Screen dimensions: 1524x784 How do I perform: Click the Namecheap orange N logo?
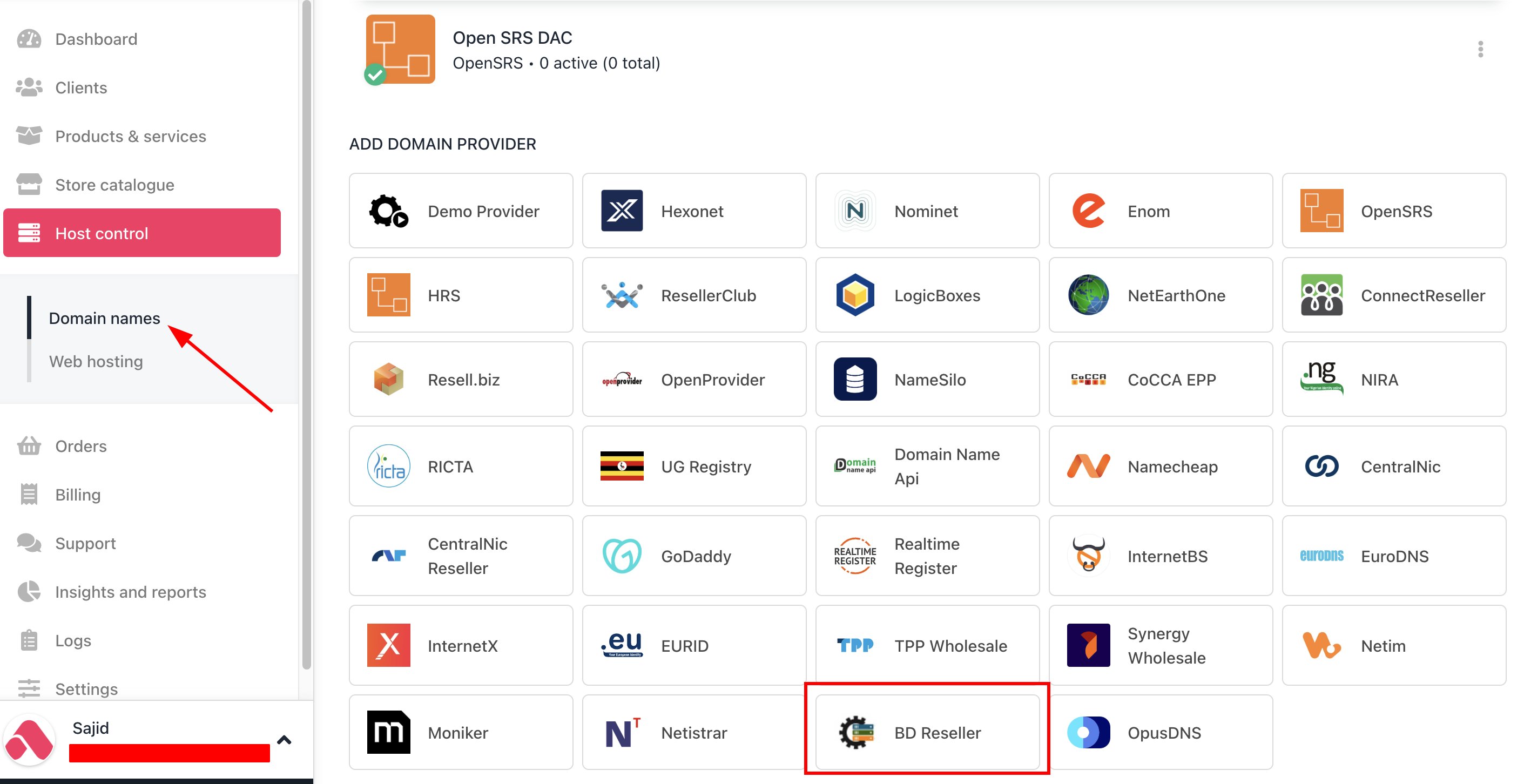(x=1088, y=467)
